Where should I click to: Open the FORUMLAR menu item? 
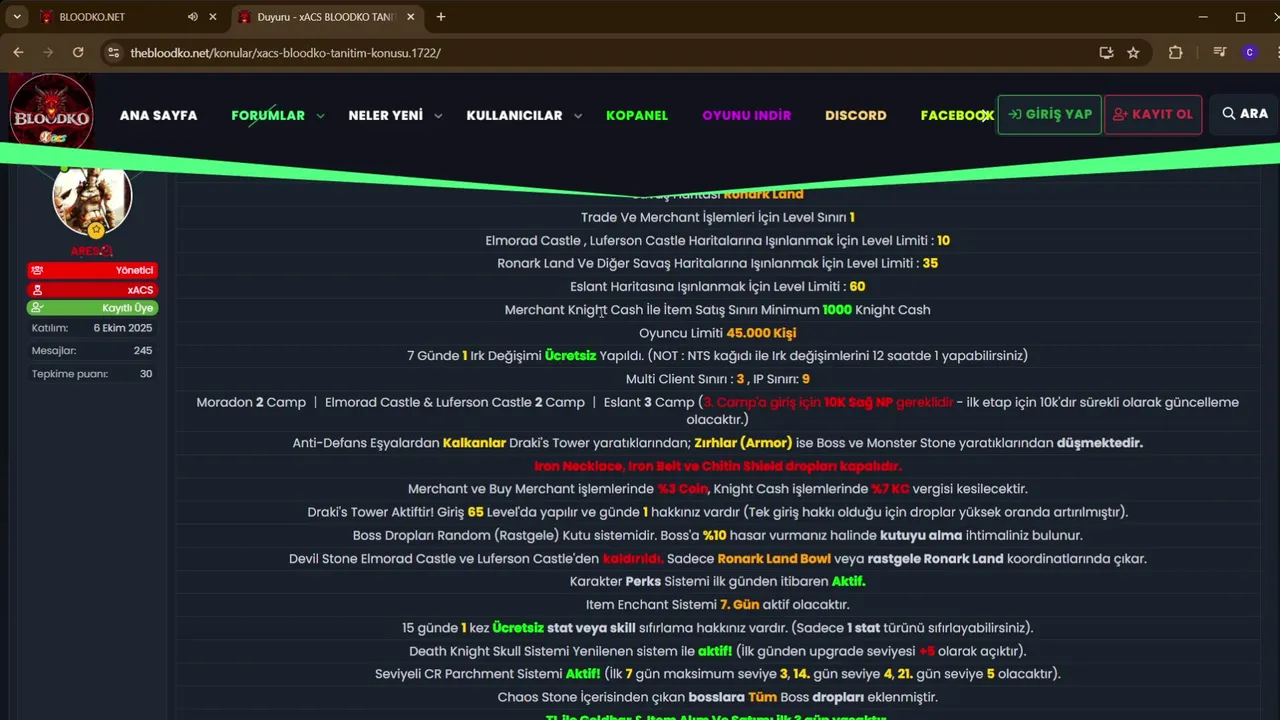[268, 115]
